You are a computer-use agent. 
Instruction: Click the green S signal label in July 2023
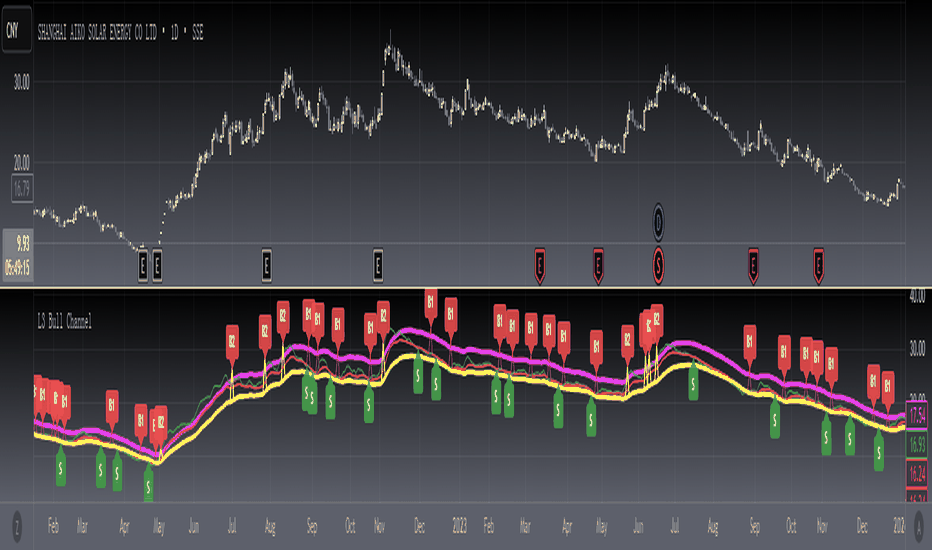coord(693,384)
